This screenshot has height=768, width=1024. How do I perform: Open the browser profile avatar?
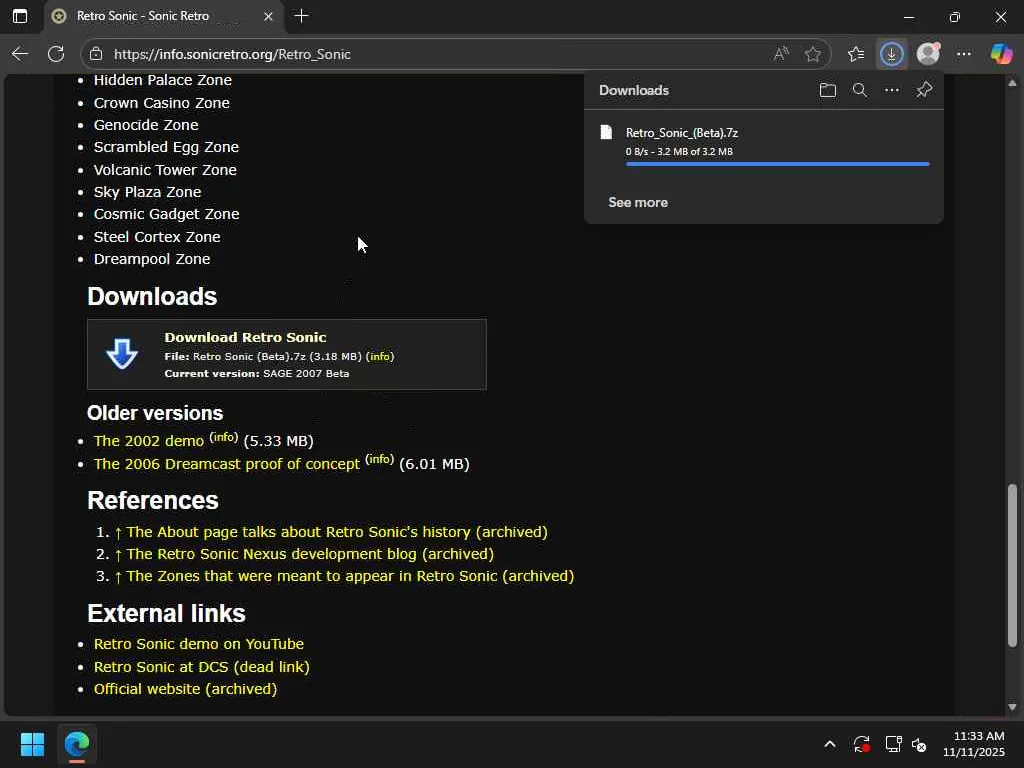(x=928, y=54)
